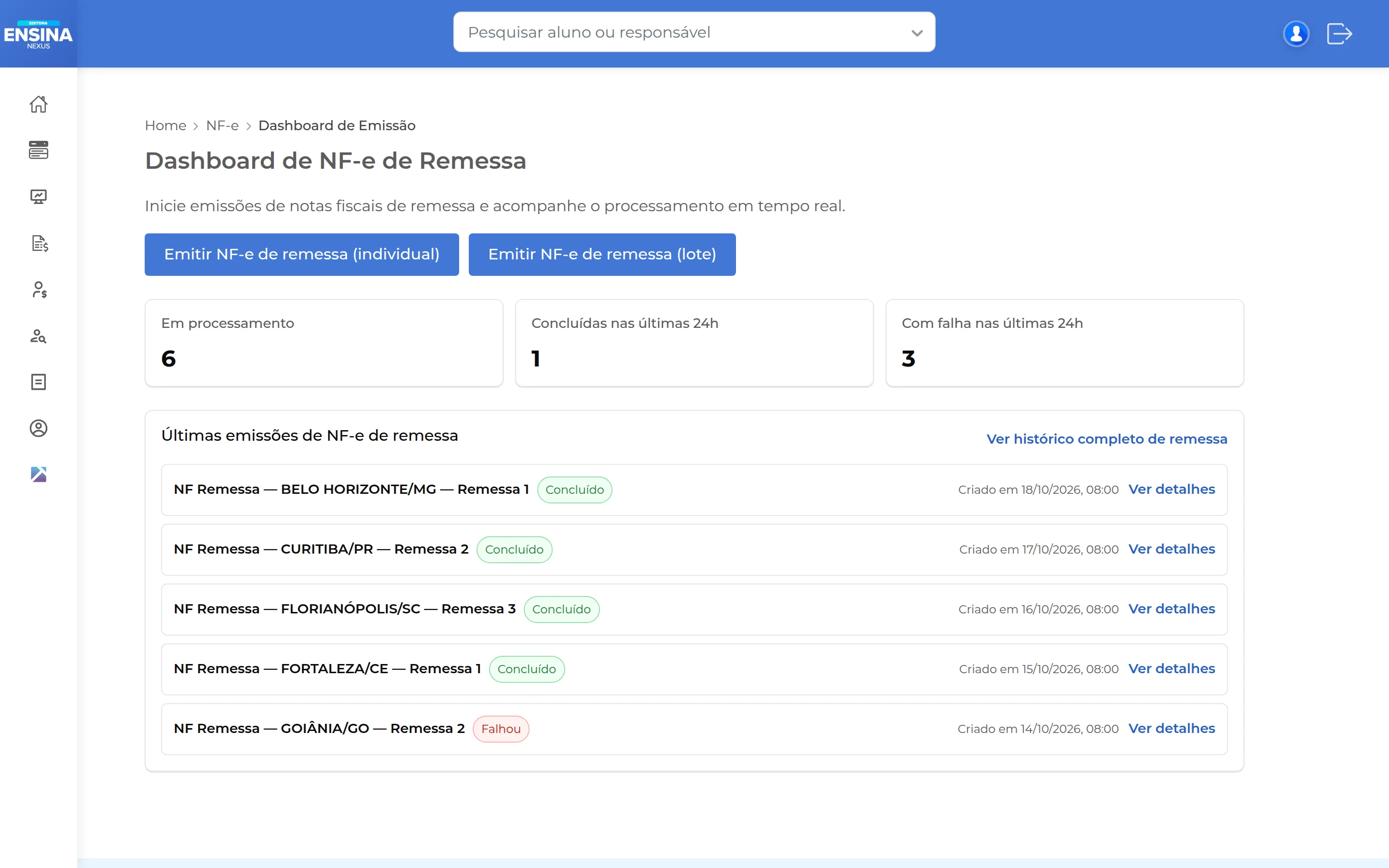Image resolution: width=1389 pixels, height=868 pixels.
Task: Expand the search dropdown chevron
Action: 917,33
